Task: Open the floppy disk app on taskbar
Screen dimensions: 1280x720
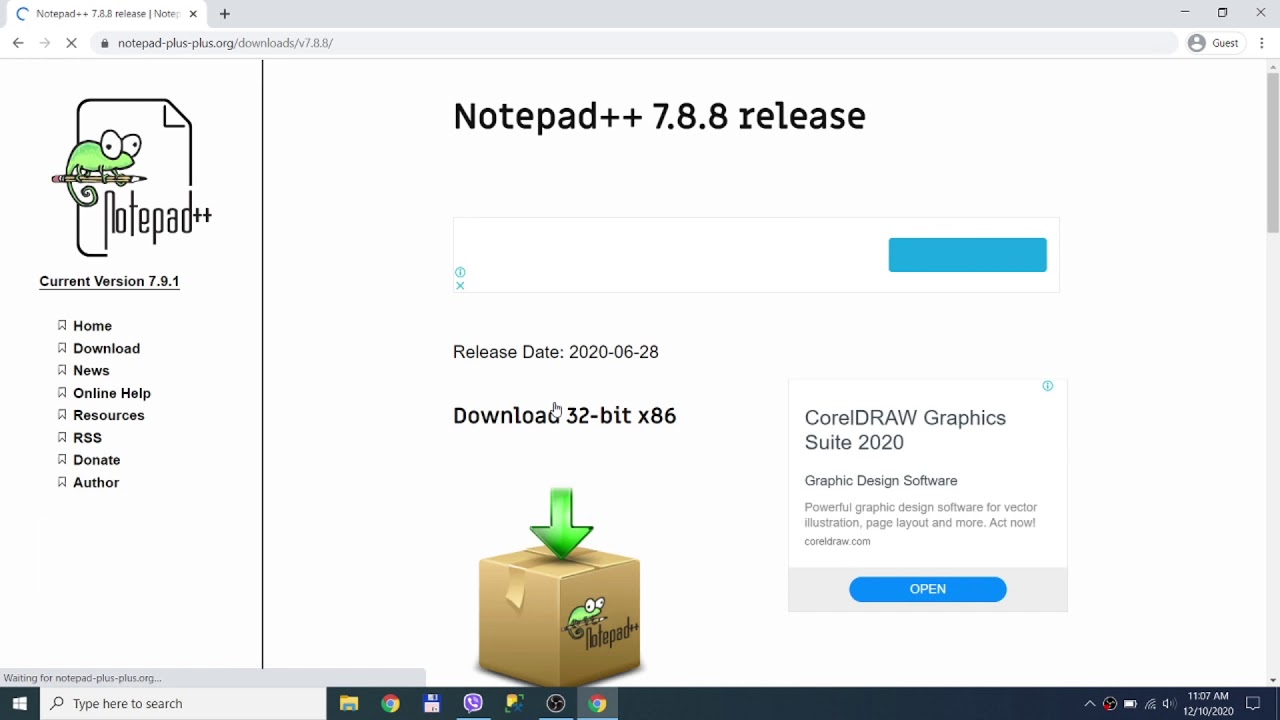Action: [431, 703]
